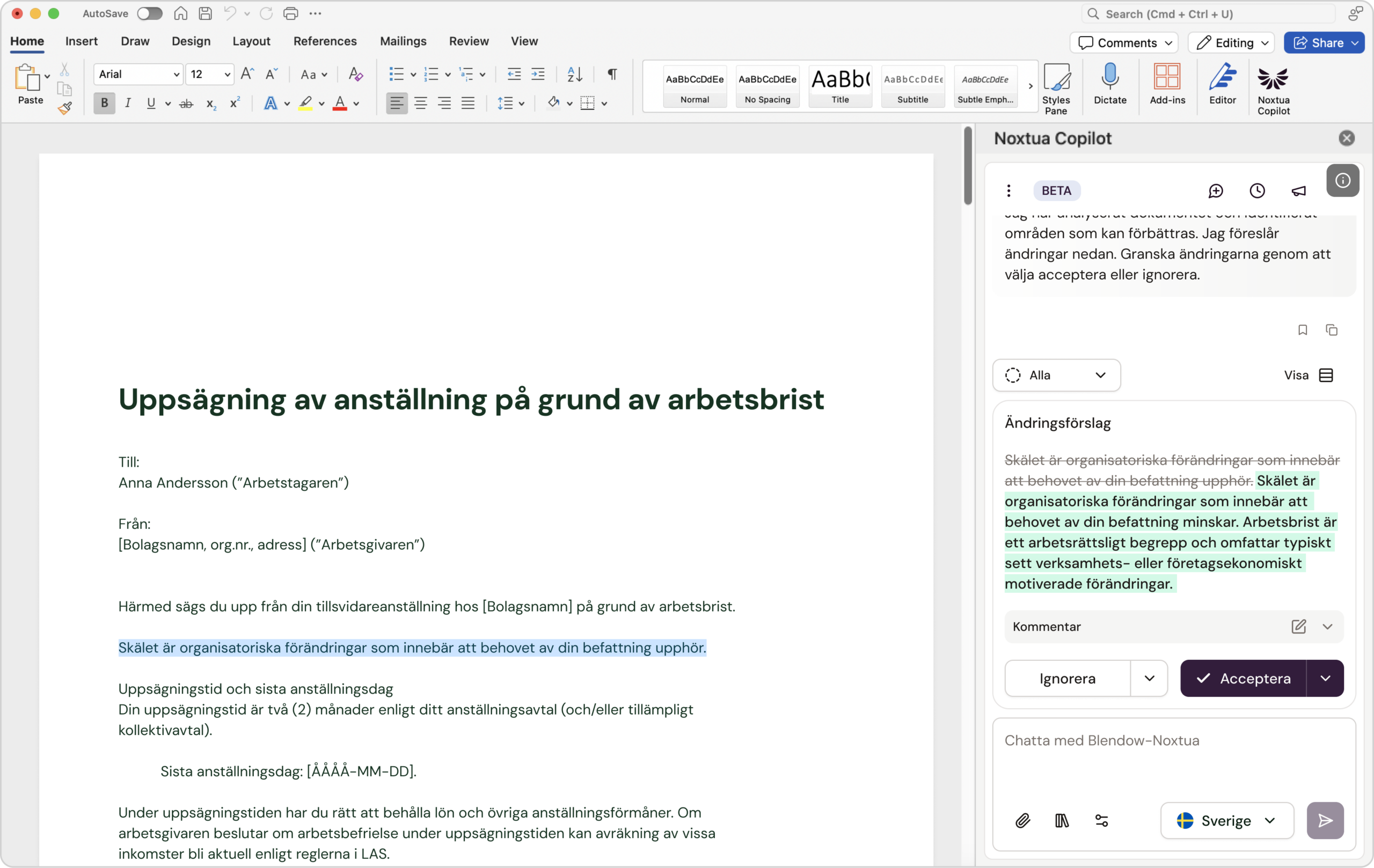Switch to the Review tab
The image size is (1374, 868).
[469, 41]
